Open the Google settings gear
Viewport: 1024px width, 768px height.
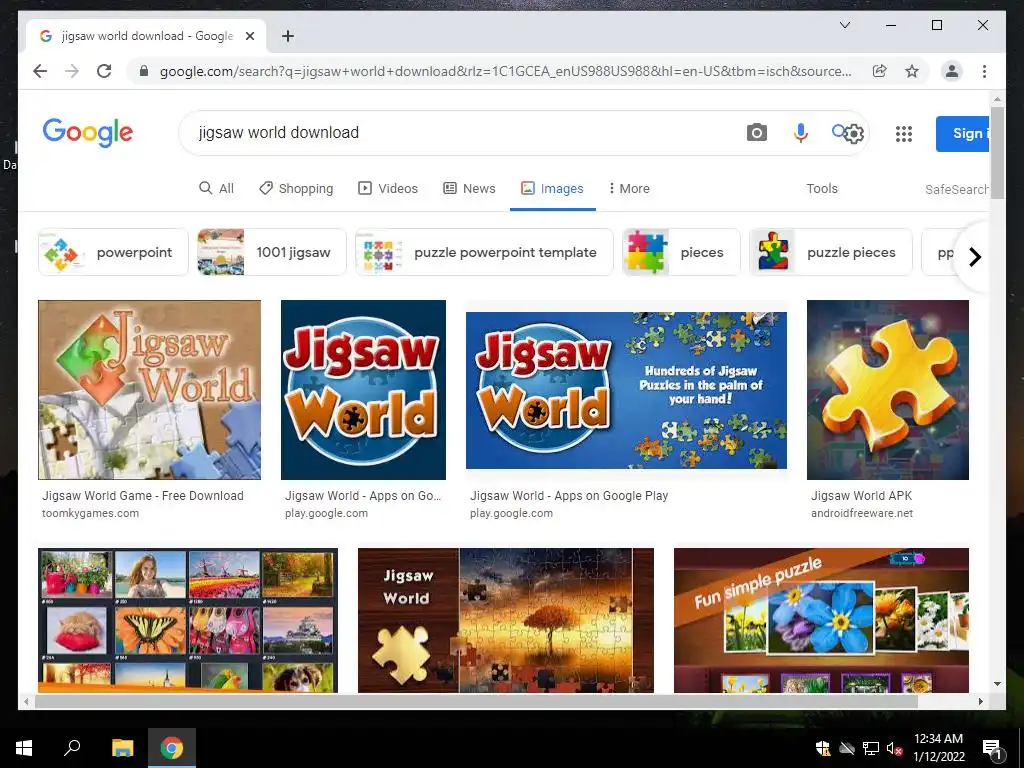click(854, 134)
